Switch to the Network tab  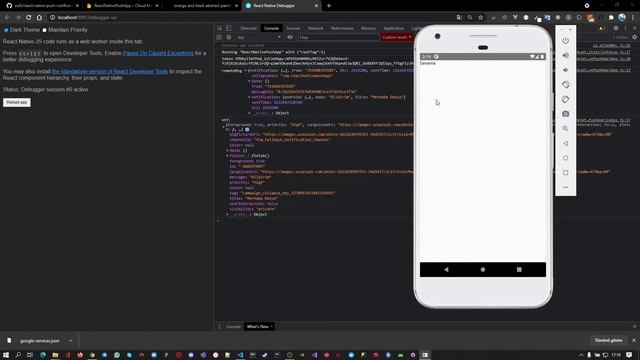click(x=315, y=28)
